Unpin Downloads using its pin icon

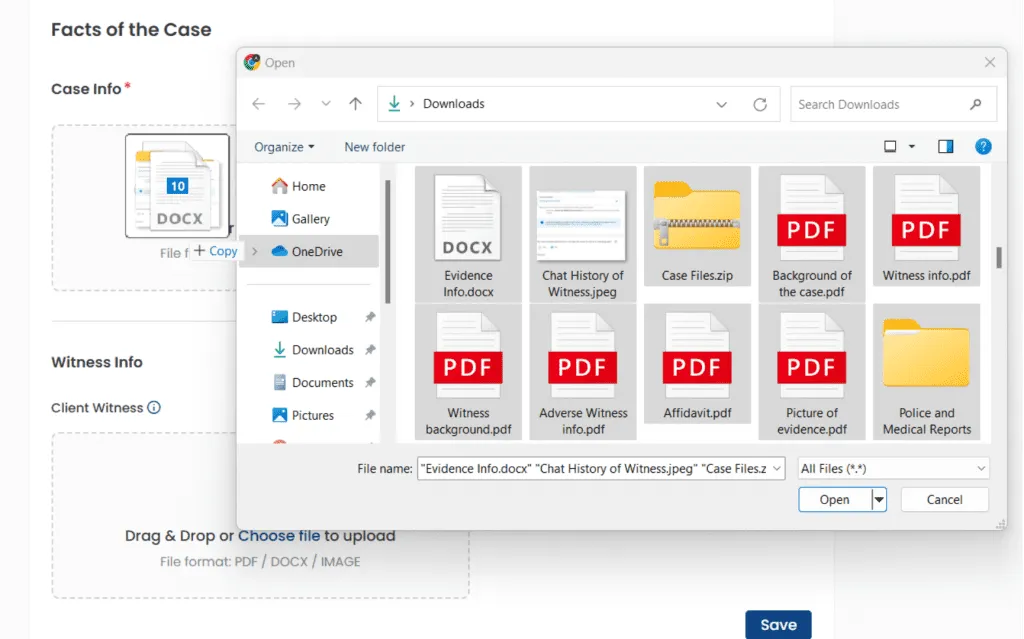pos(370,350)
